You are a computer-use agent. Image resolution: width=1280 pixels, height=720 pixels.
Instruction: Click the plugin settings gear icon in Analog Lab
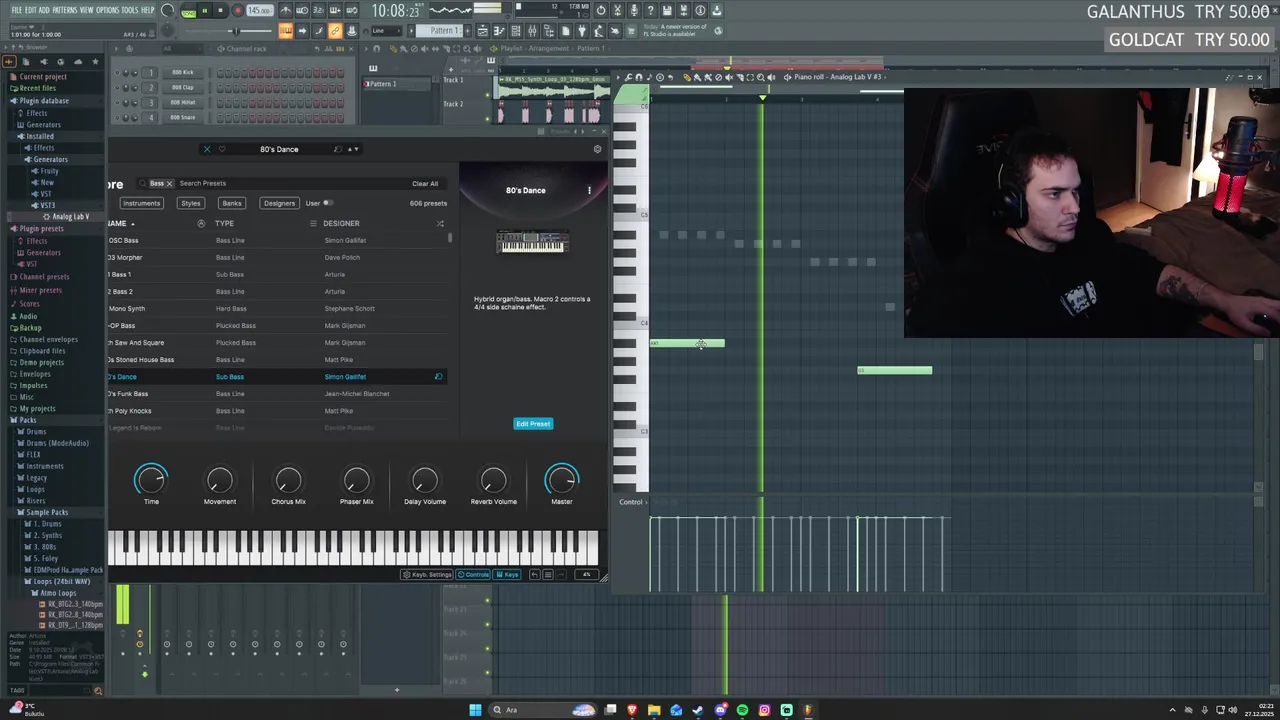[597, 149]
